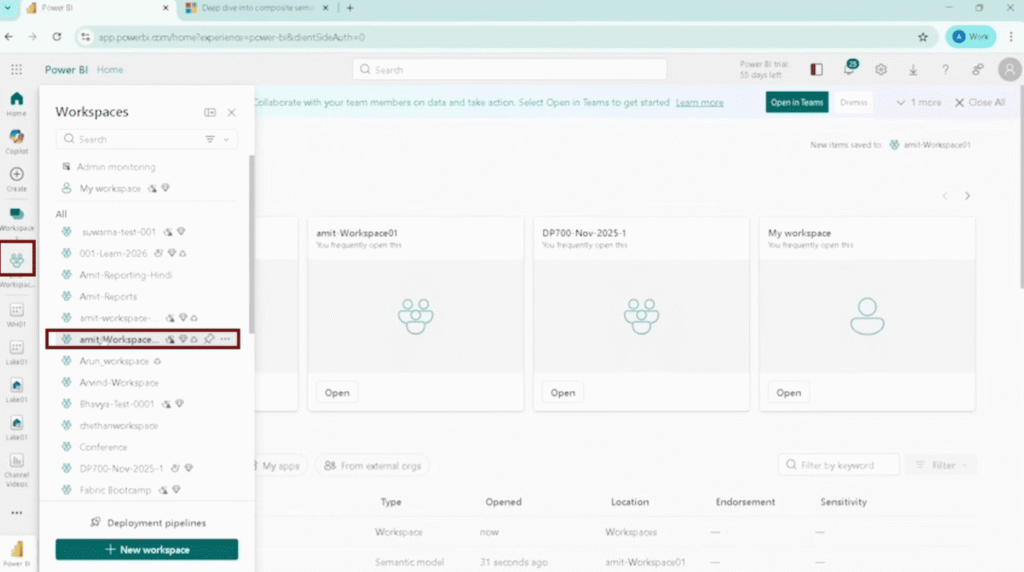
Task: Expand the Workspaces pane to full view
Action: [210, 112]
